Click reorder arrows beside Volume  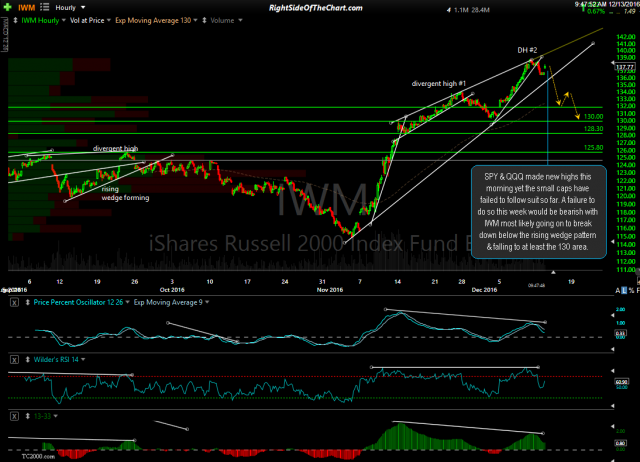[204, 20]
